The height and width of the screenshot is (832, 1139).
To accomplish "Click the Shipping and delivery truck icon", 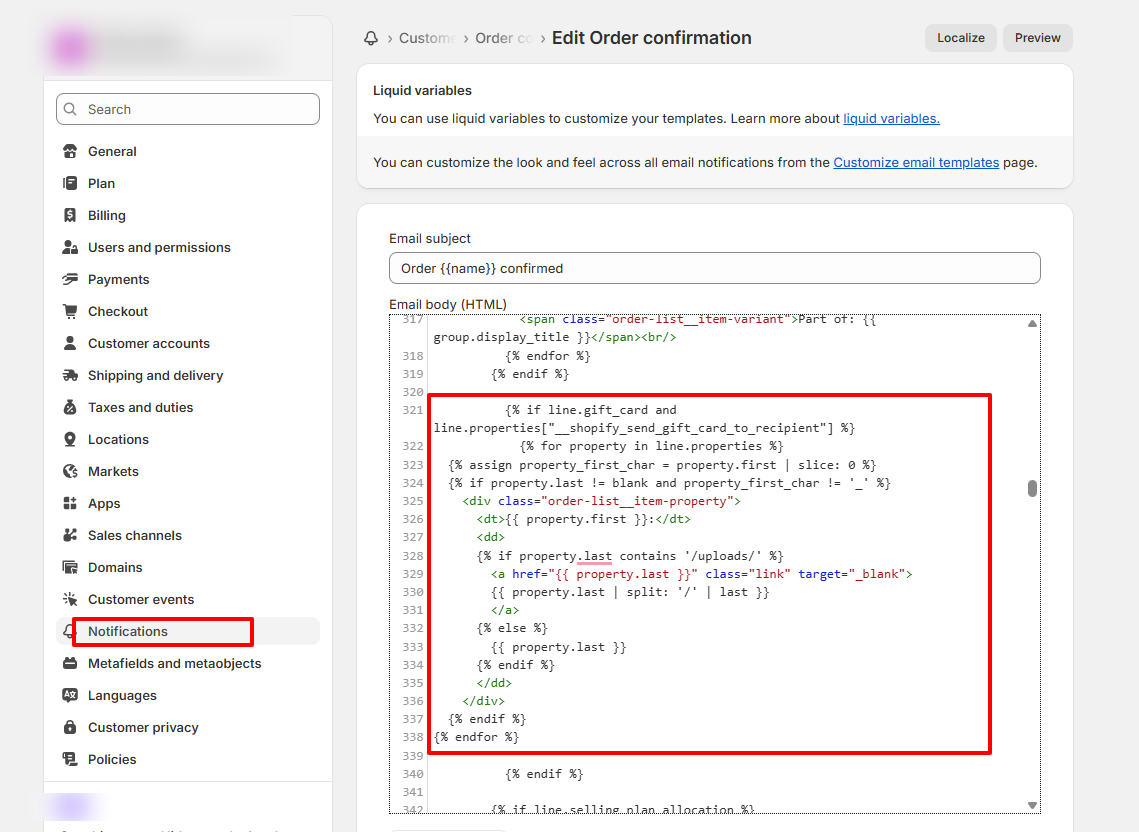I will point(70,376).
